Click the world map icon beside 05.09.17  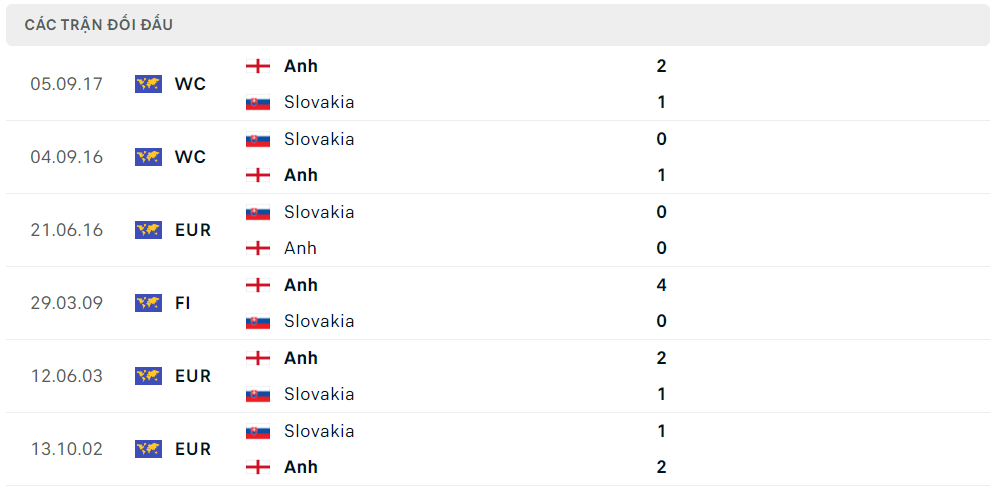[148, 84]
